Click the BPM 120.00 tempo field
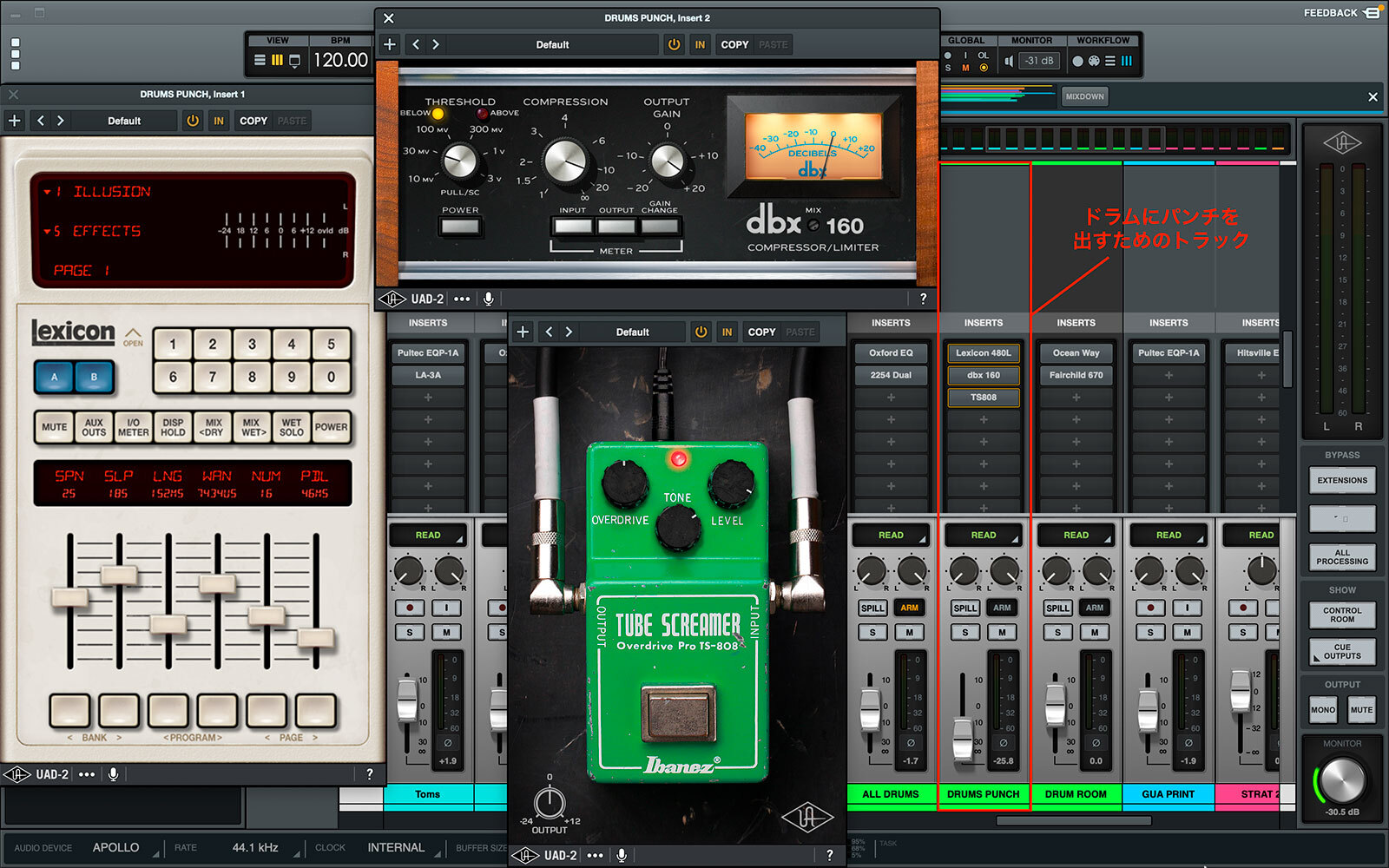This screenshot has width=1389, height=868. [340, 60]
